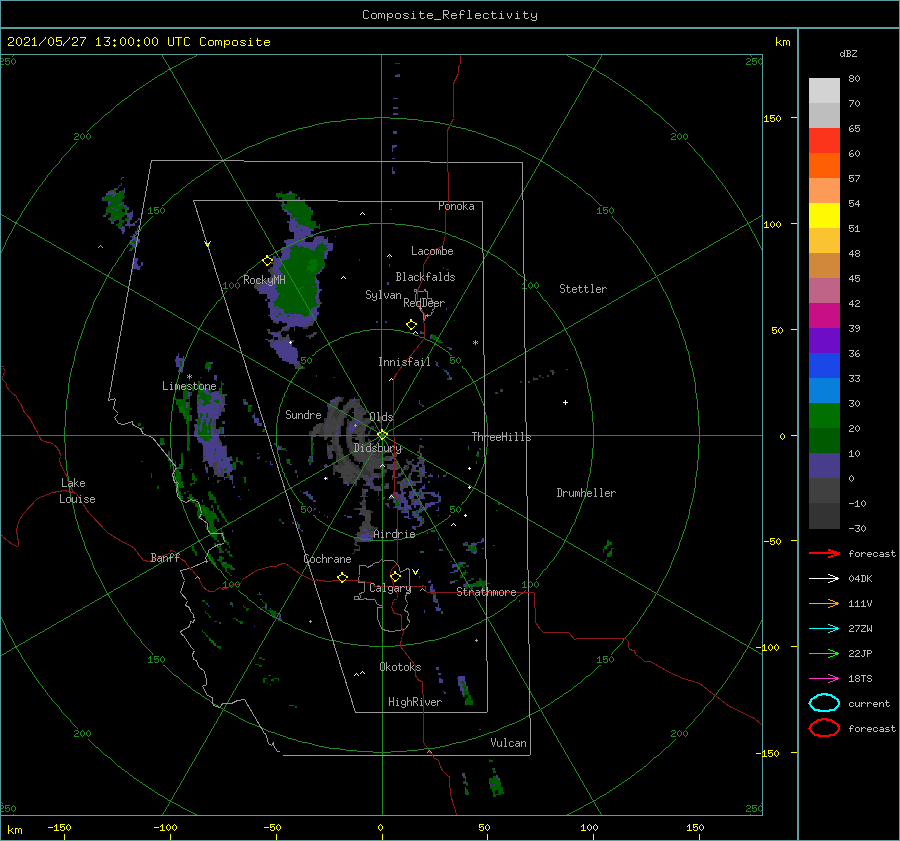Click the Airdrie label

(394, 534)
